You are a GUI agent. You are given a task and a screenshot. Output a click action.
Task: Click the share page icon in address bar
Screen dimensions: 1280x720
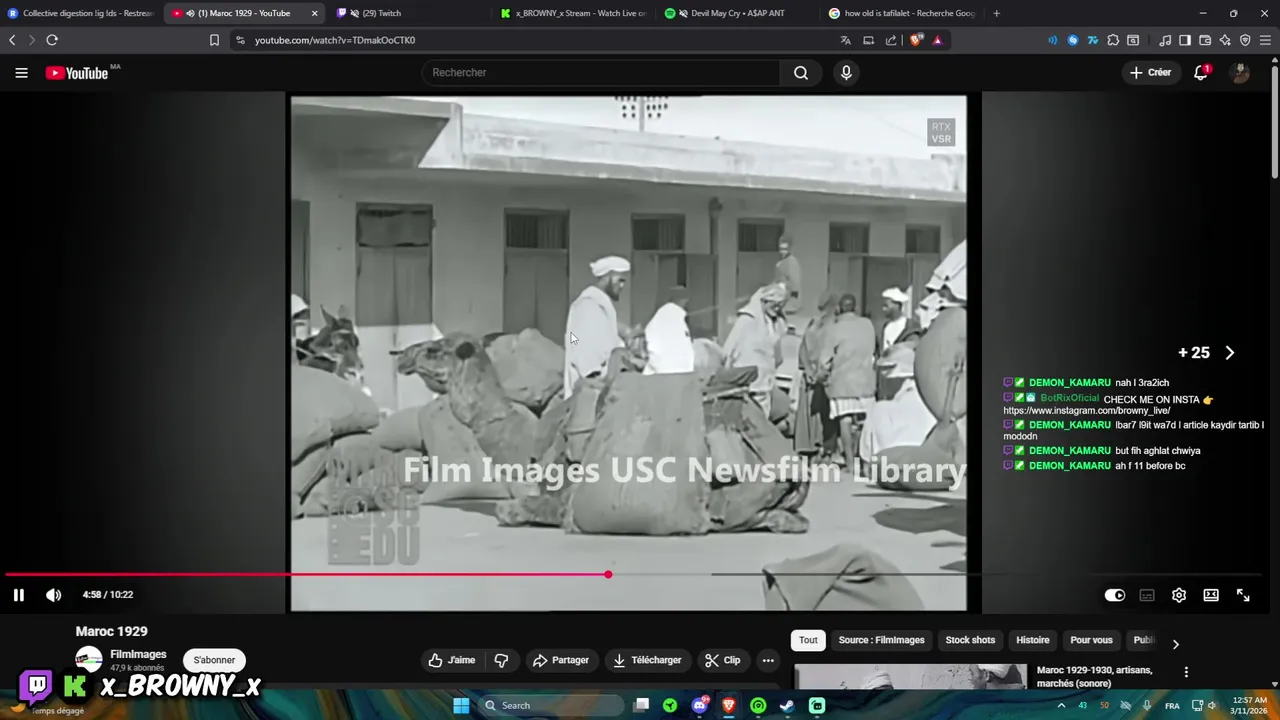[891, 40]
